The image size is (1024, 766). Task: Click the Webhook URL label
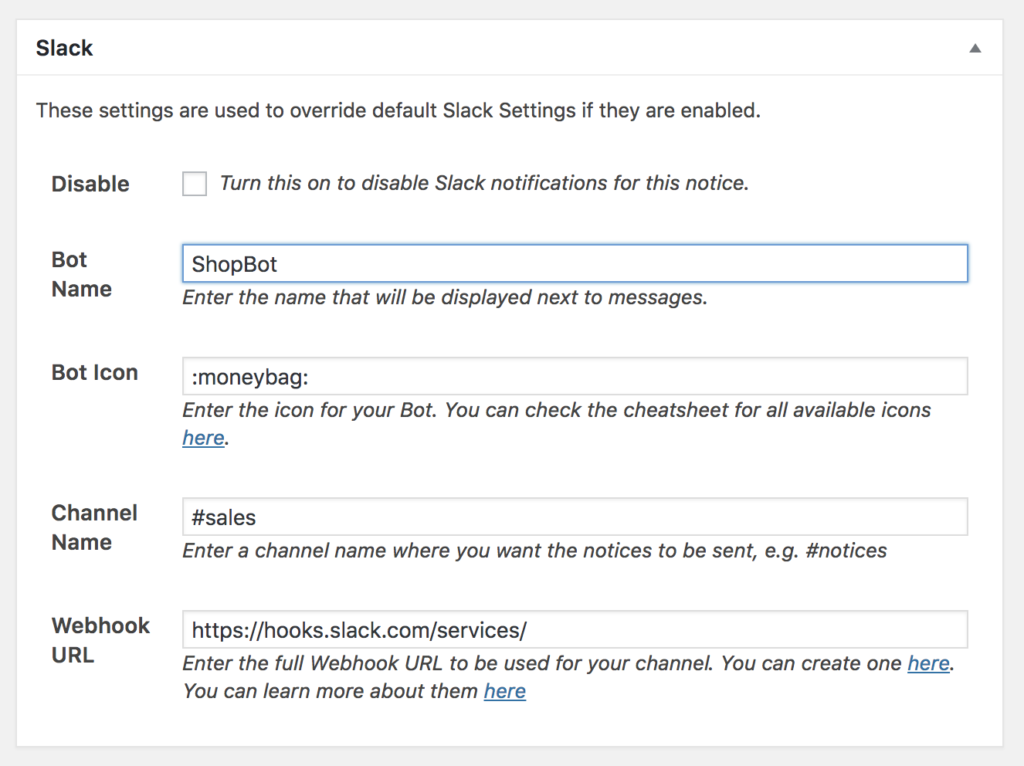coord(100,640)
